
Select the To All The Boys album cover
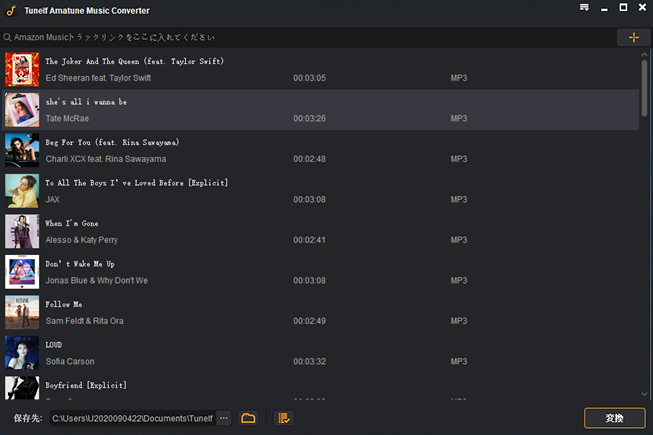(22, 191)
